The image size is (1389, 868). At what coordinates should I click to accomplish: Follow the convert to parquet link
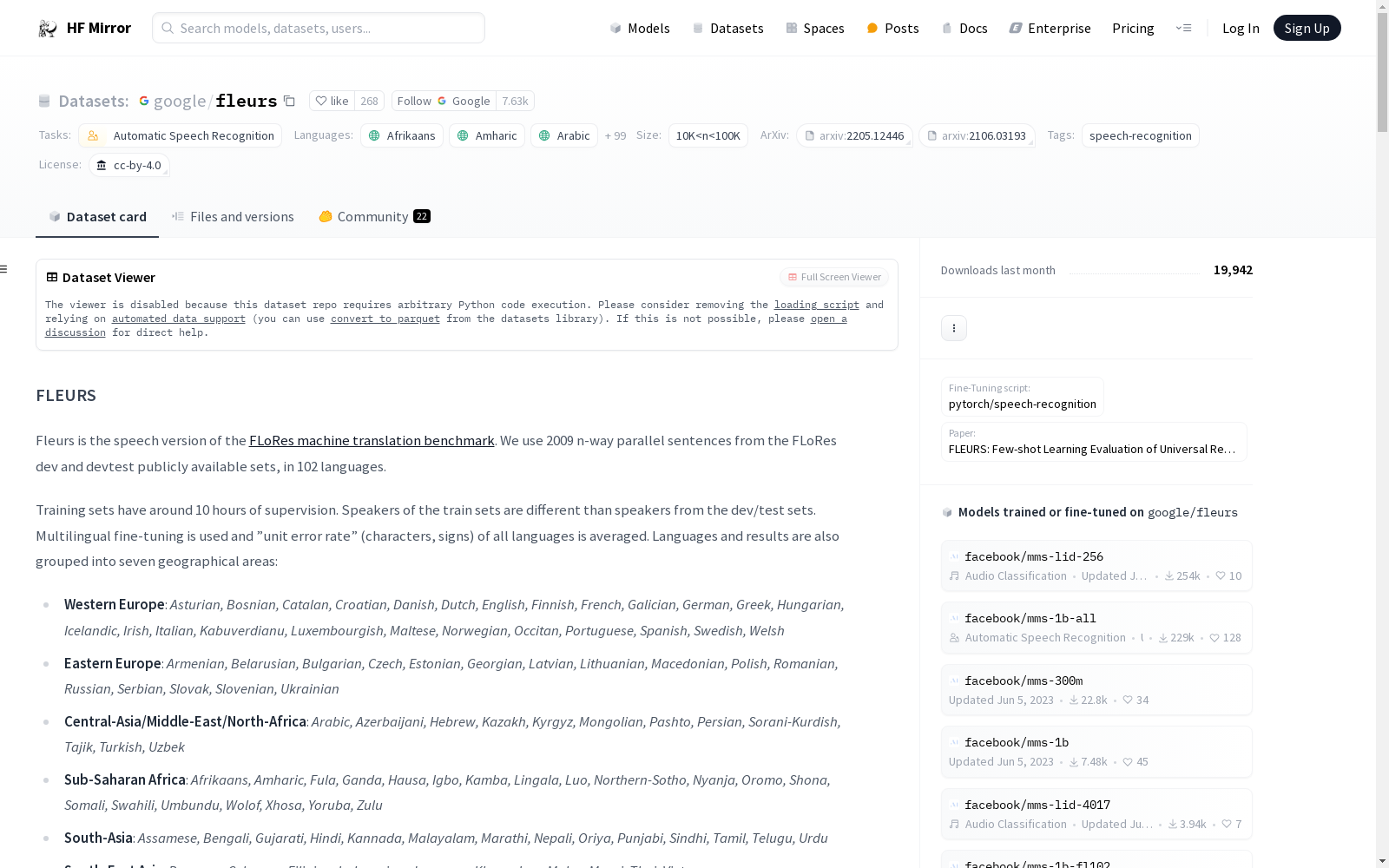click(385, 319)
